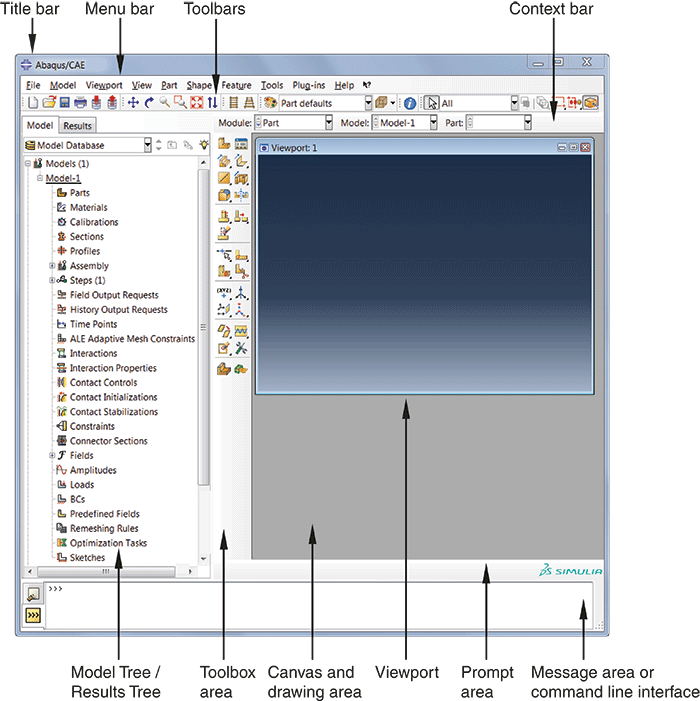Expand the Assembly tree node
Image resolution: width=700 pixels, height=701 pixels.
[52, 266]
